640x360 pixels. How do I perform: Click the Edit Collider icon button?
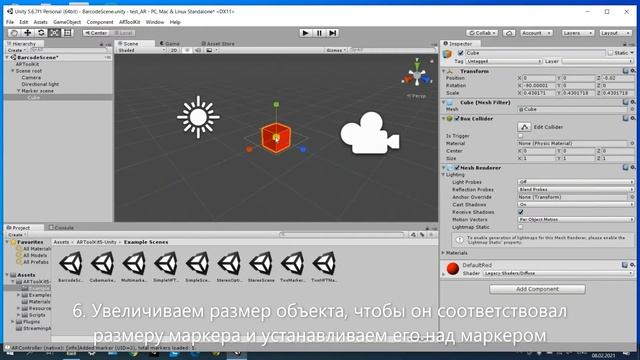(x=524, y=127)
